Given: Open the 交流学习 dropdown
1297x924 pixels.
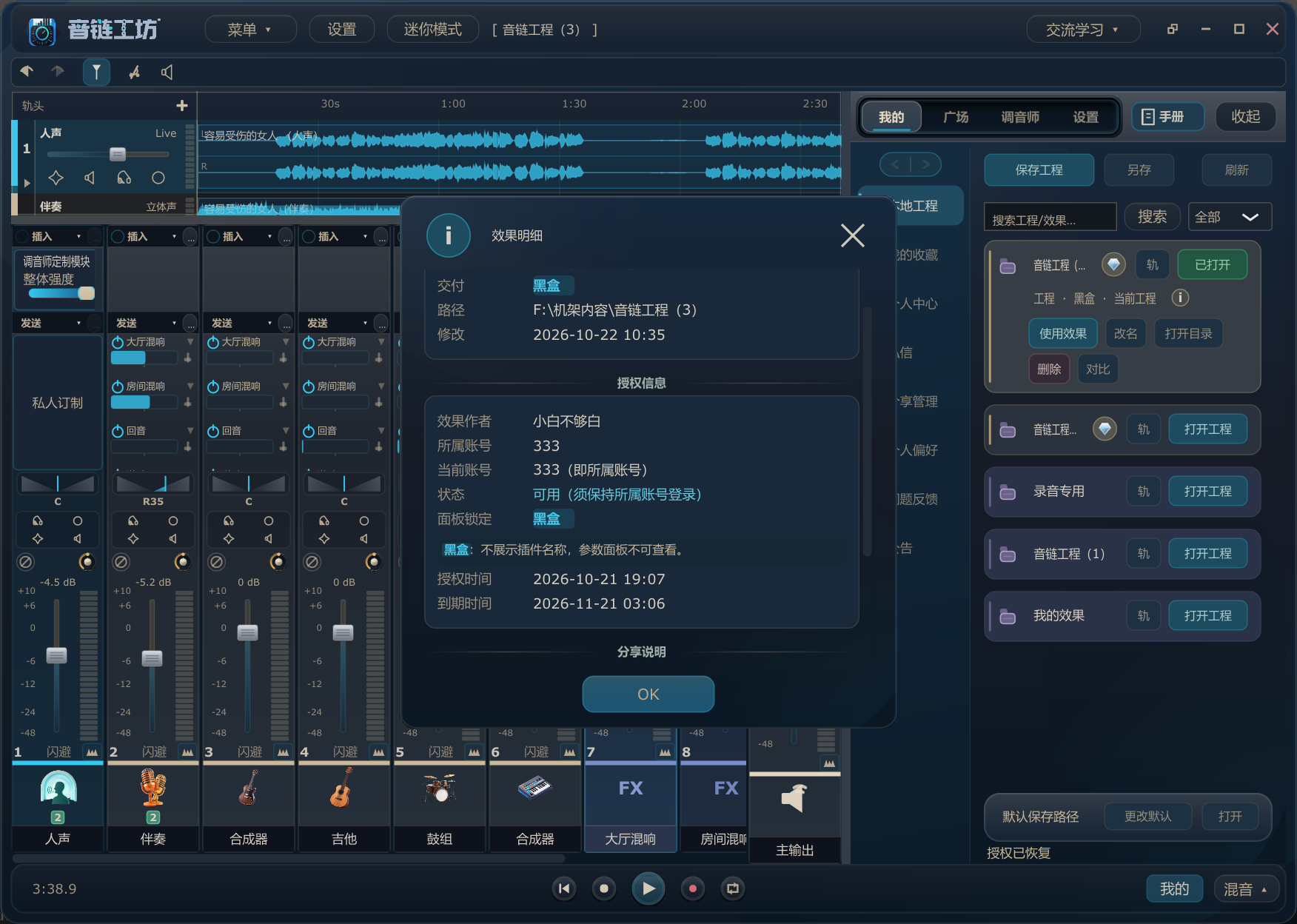Looking at the screenshot, I should 1082,30.
